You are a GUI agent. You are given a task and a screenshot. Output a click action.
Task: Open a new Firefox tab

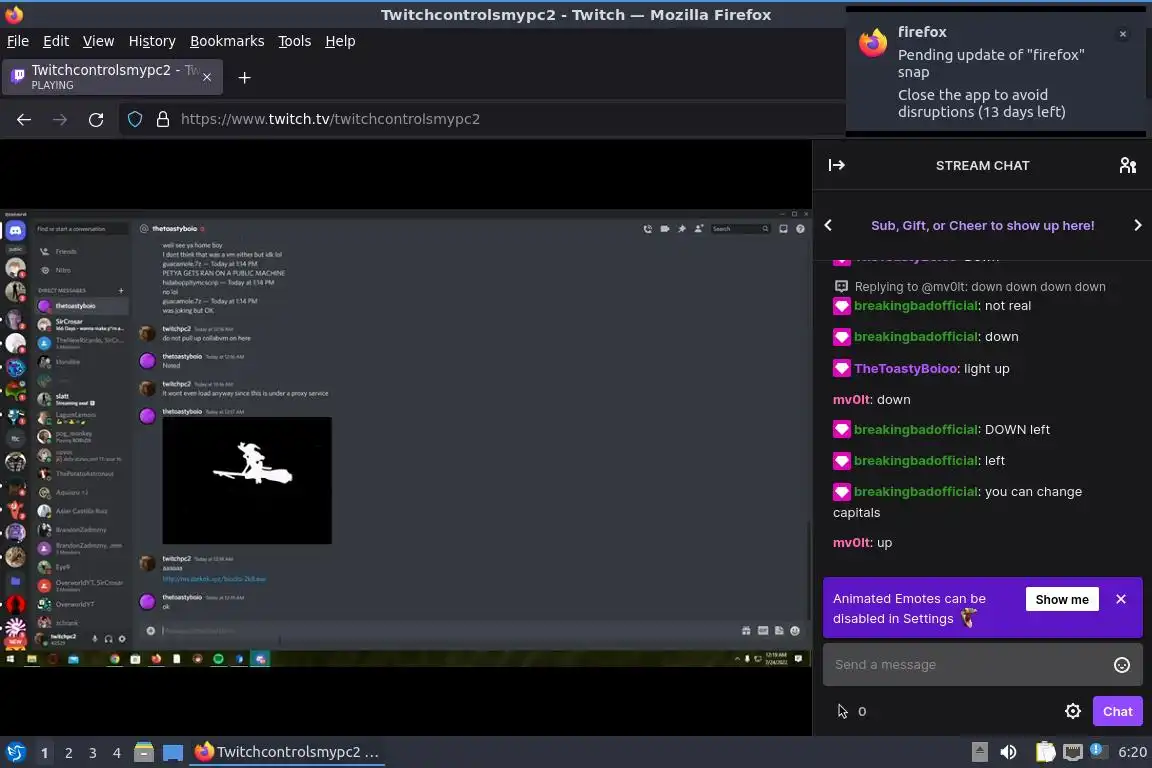click(245, 77)
